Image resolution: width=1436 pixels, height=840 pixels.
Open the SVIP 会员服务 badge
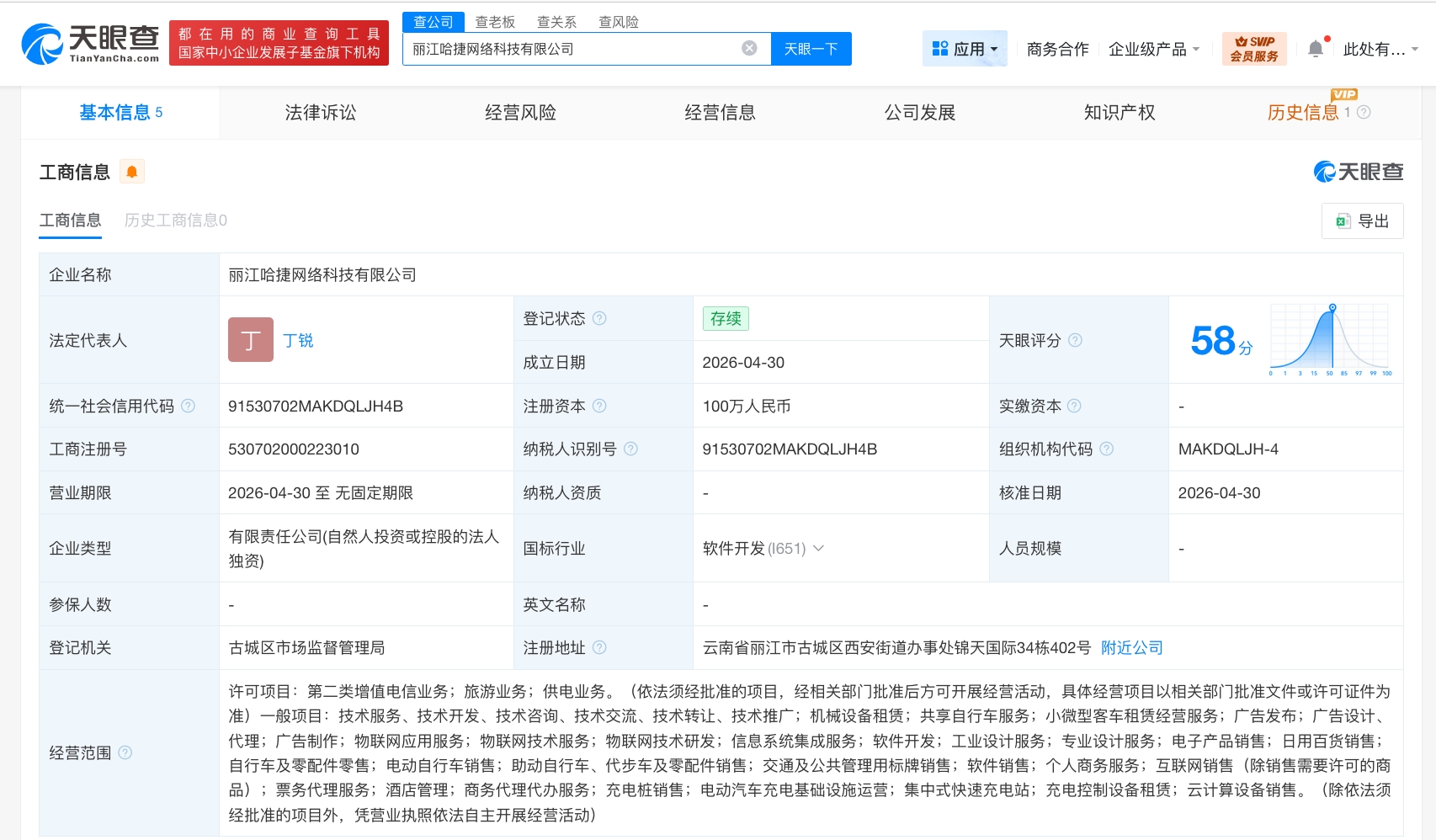(1253, 49)
